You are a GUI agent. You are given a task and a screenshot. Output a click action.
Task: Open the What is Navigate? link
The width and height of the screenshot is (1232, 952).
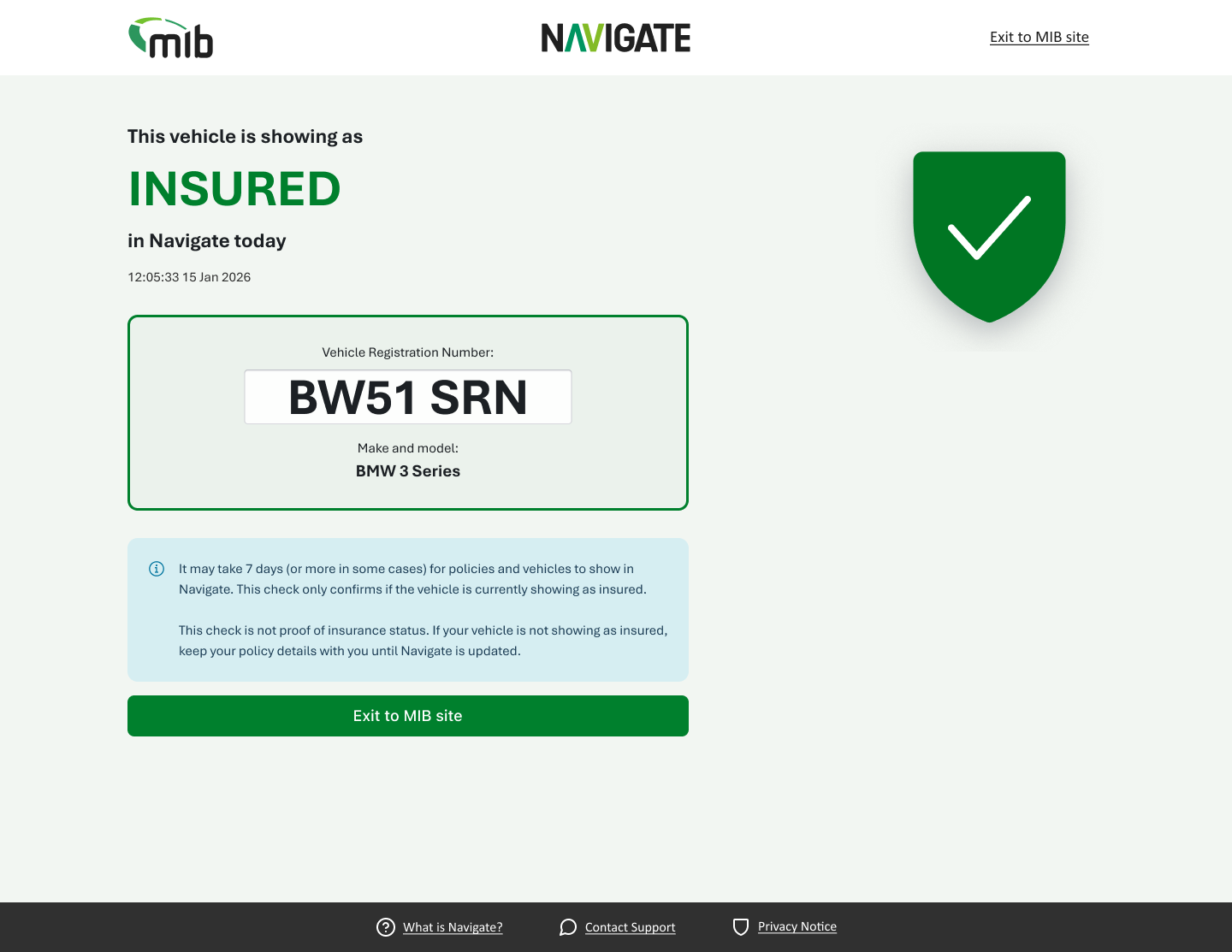[453, 927]
